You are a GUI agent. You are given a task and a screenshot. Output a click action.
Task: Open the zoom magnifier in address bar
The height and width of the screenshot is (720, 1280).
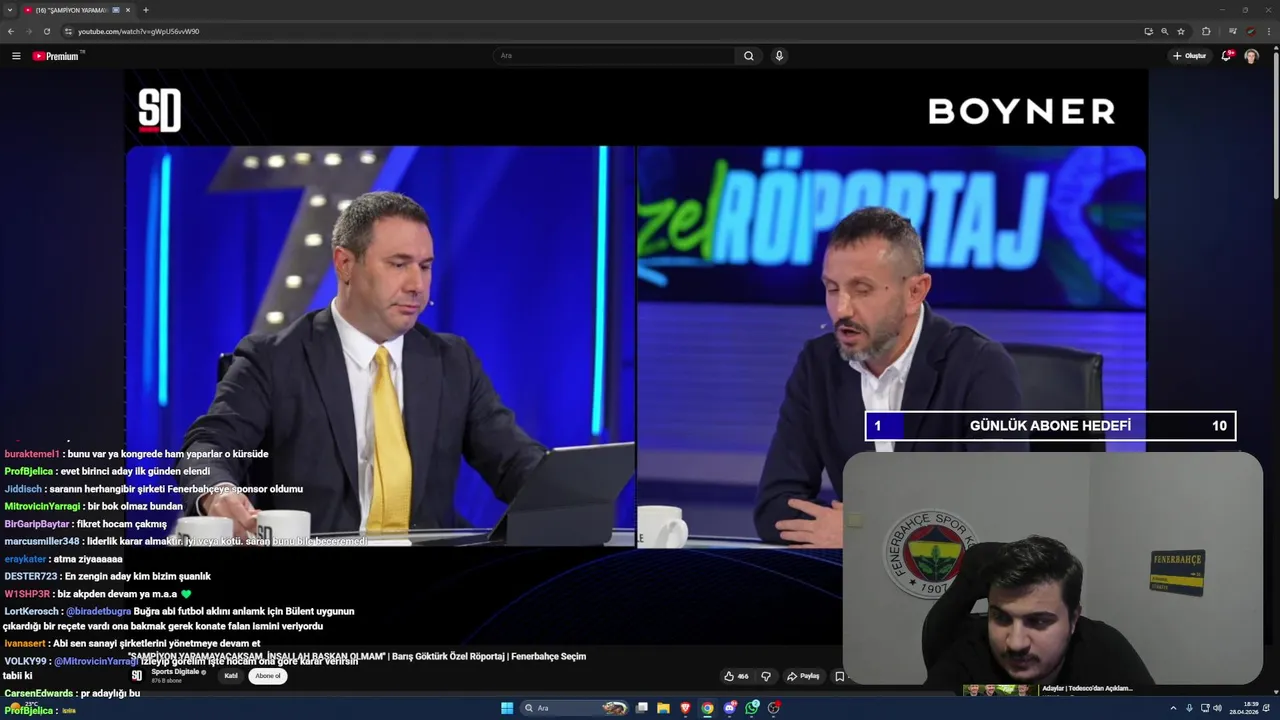click(1164, 31)
